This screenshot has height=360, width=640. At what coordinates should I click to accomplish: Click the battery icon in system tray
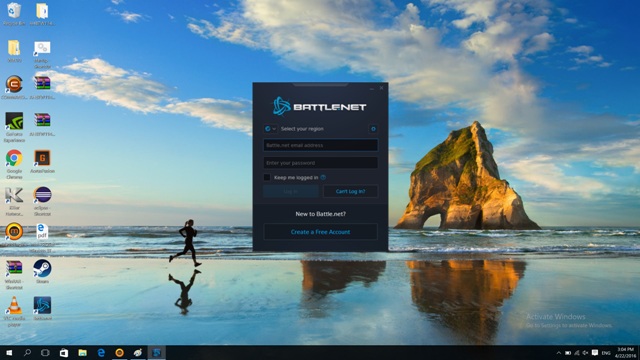(x=568, y=353)
